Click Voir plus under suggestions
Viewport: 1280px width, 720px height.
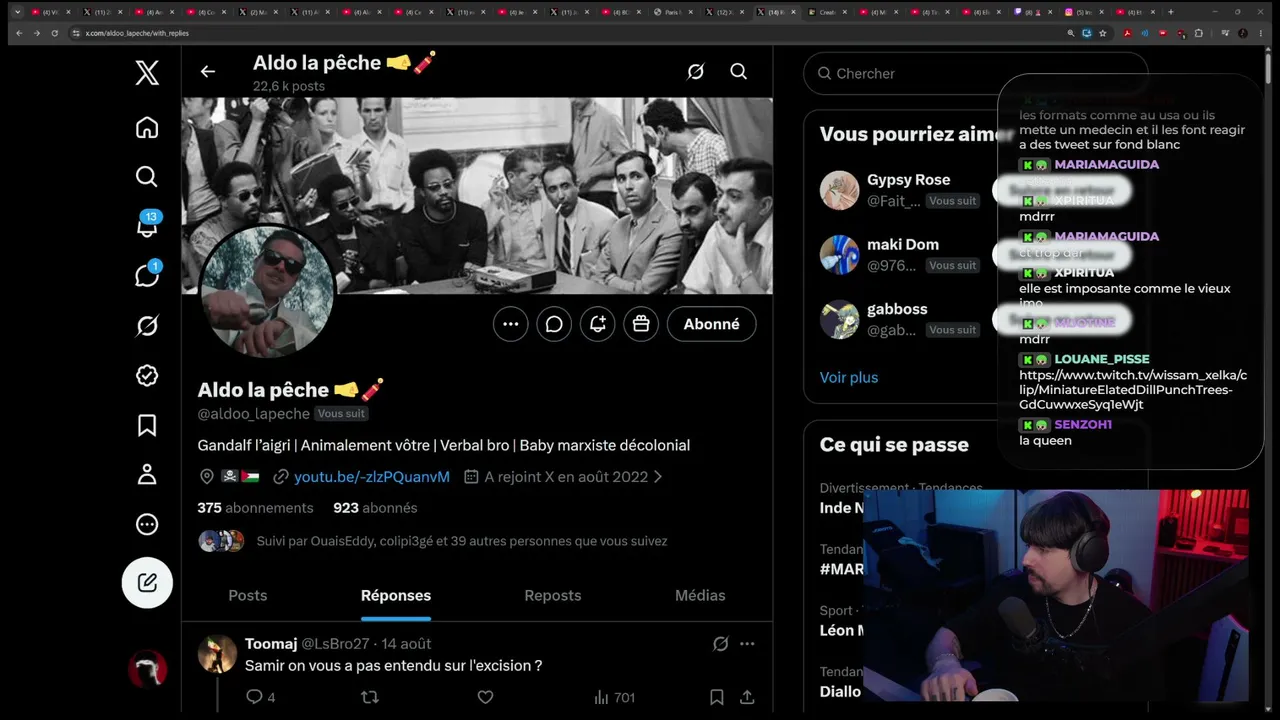849,377
